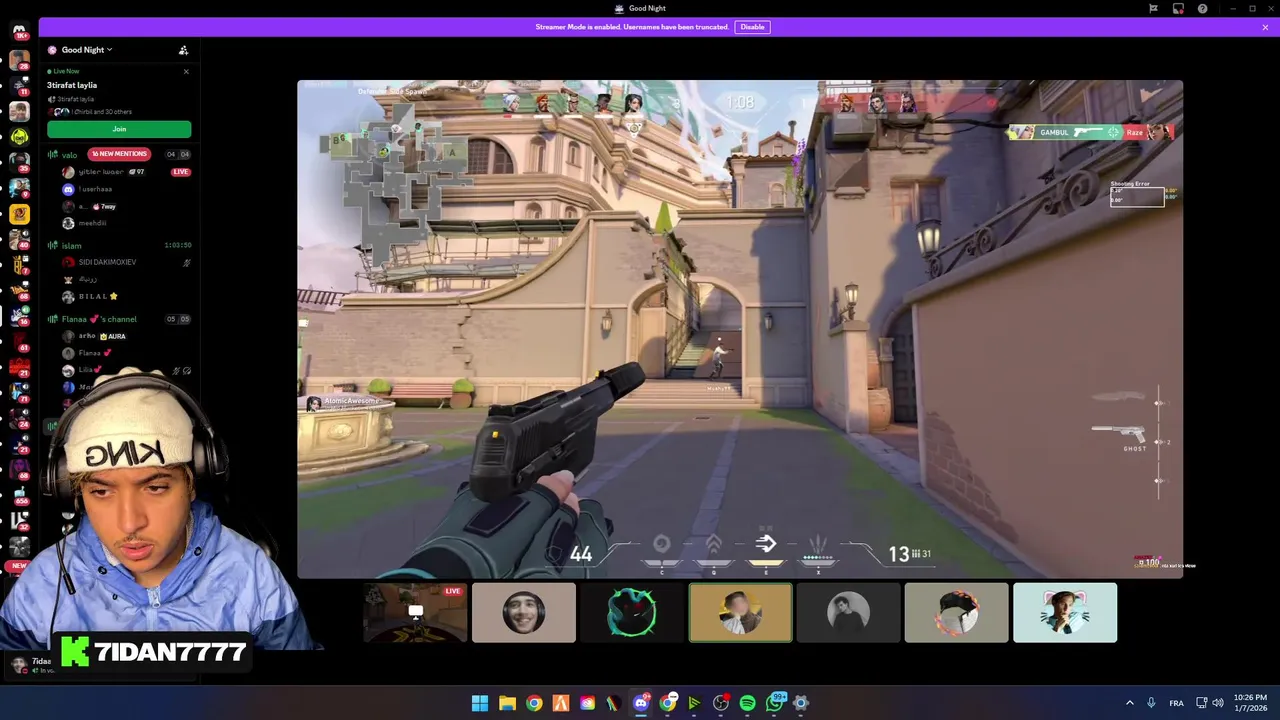Watch the LIVE stream badge in valo
The image size is (1280, 720).
pos(181,172)
